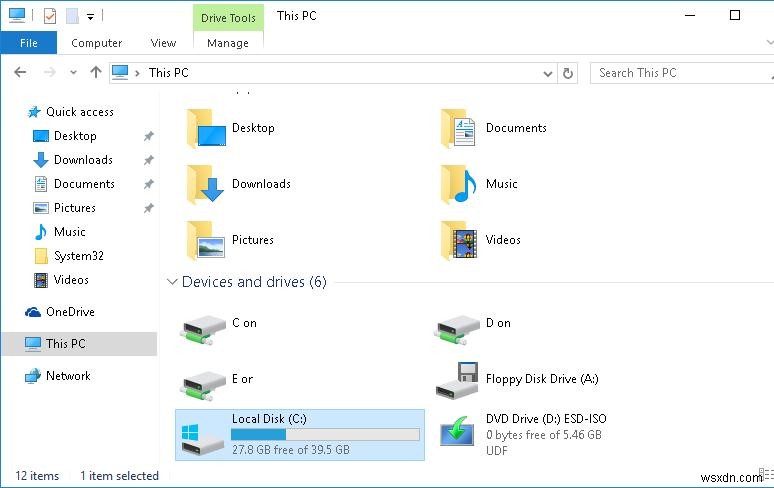Collapse the Devices and drives group
Image resolution: width=774 pixels, height=488 pixels.
click(172, 282)
